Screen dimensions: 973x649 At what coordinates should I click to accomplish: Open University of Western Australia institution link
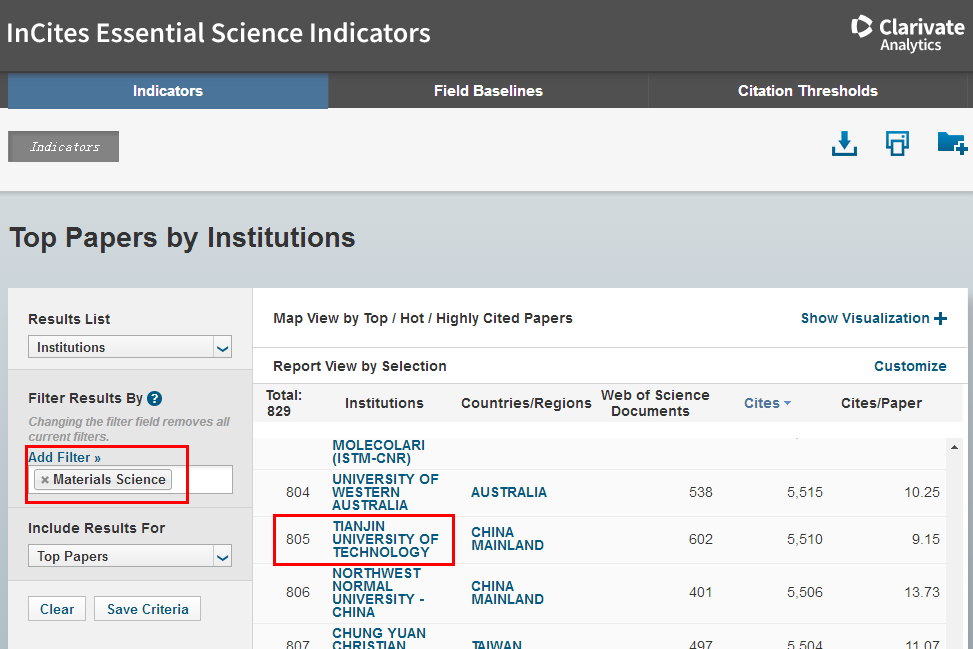tap(385, 492)
